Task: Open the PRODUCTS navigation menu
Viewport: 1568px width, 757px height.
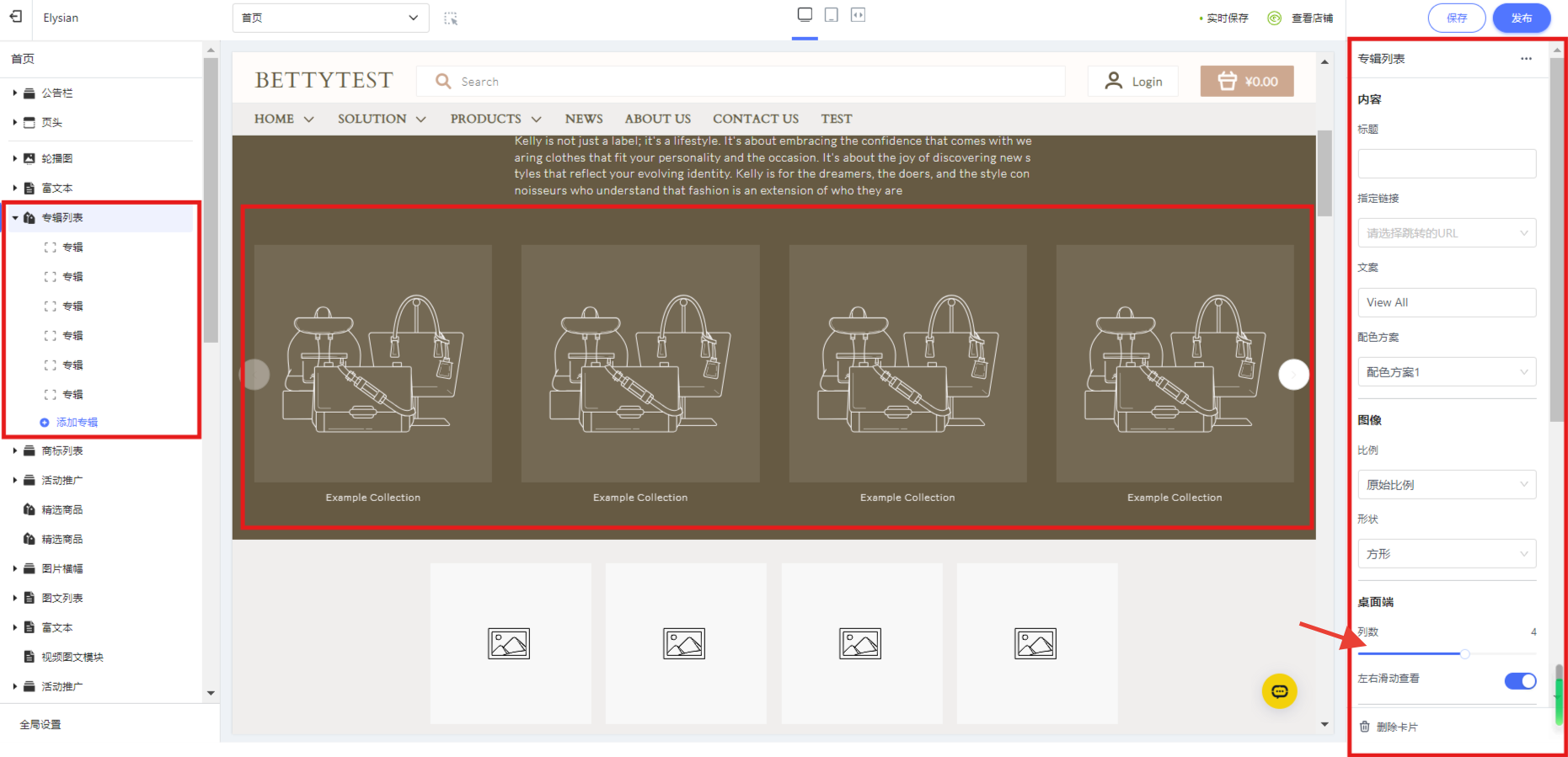Action: tap(495, 119)
